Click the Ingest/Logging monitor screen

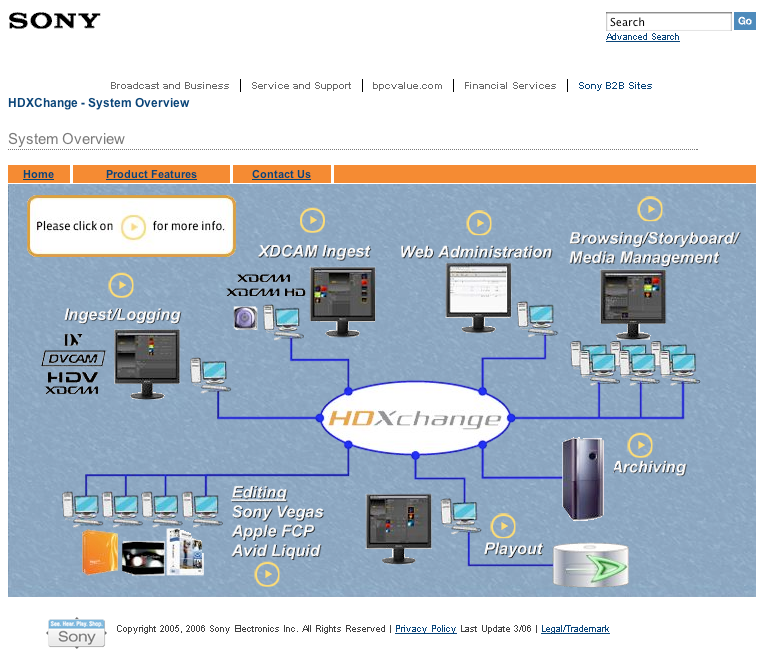tap(147, 364)
